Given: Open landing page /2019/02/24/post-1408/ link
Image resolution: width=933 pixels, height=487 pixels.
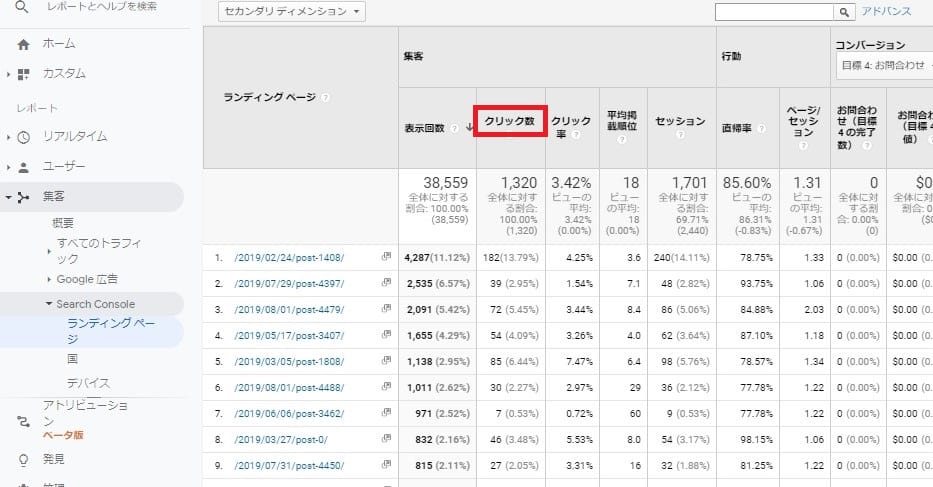Looking at the screenshot, I should tap(289, 258).
